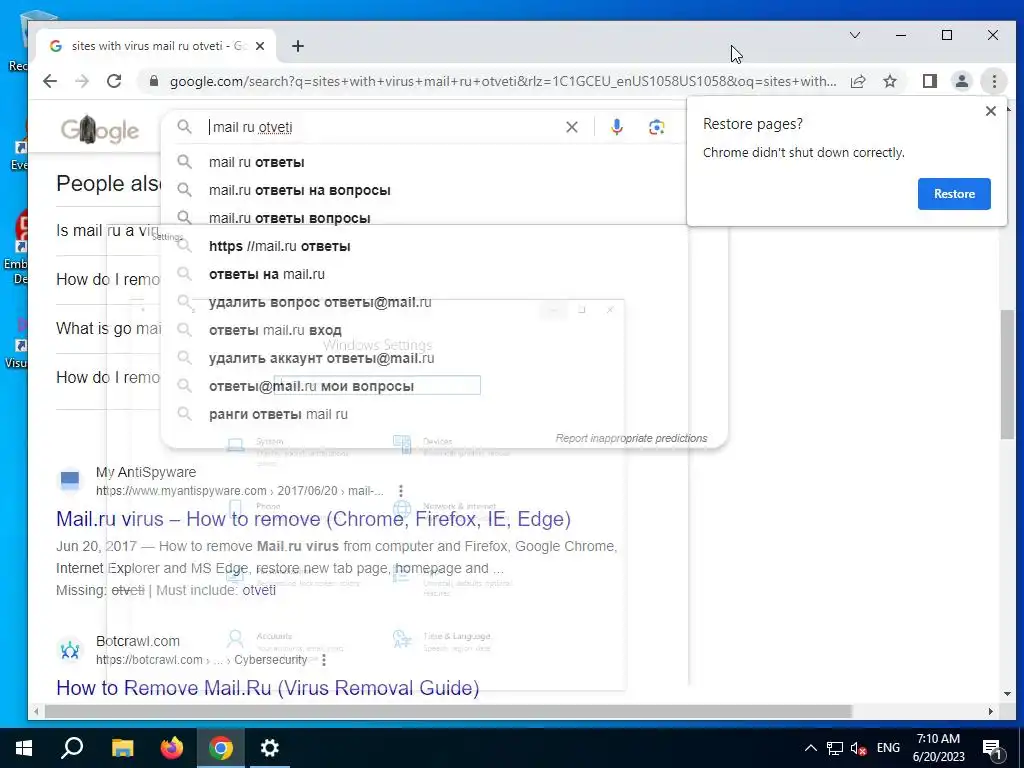1024x768 pixels.
Task: Search by image with Google Lens
Action: pyautogui.click(x=656, y=127)
